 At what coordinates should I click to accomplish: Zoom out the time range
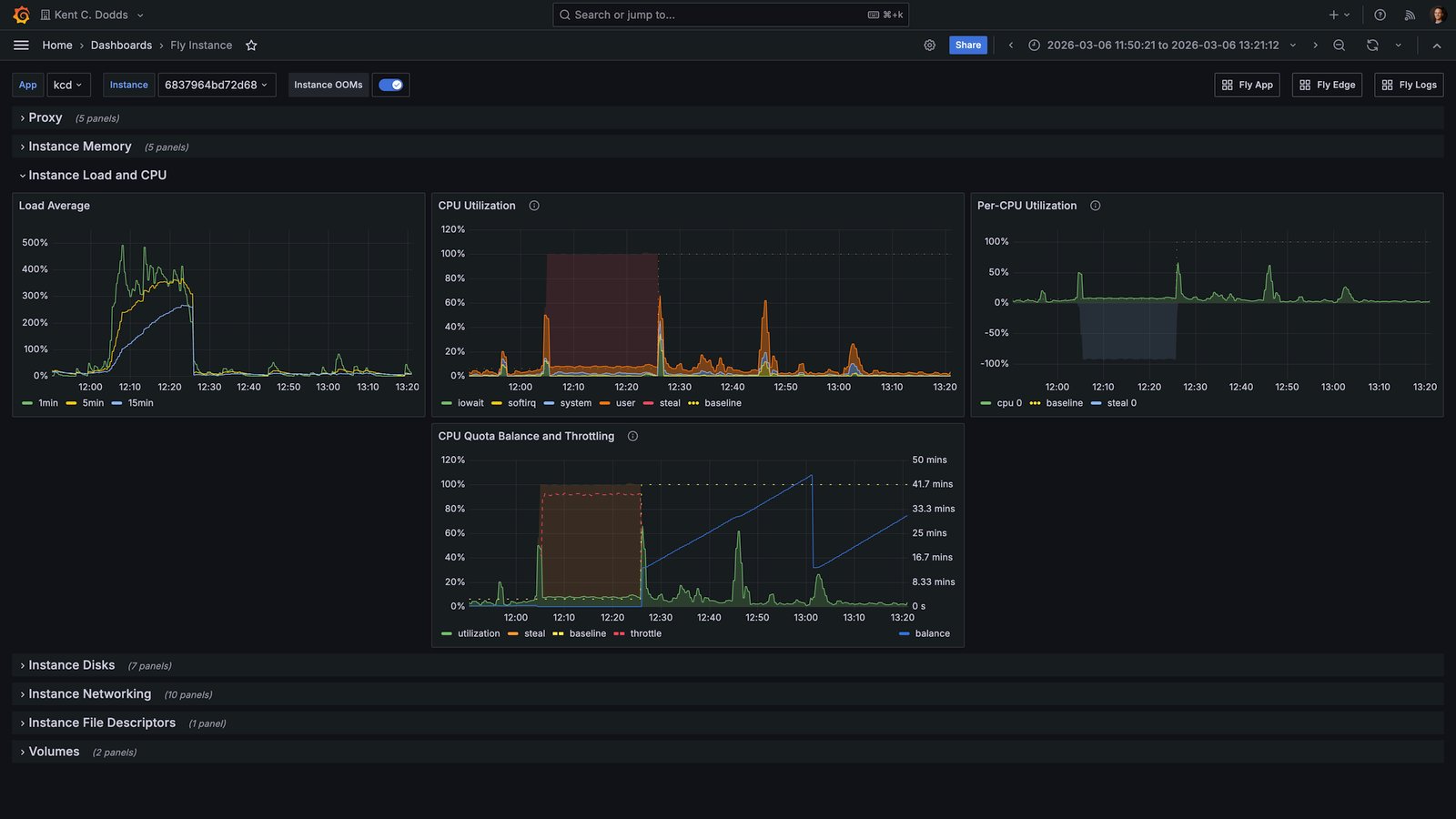click(x=1339, y=45)
